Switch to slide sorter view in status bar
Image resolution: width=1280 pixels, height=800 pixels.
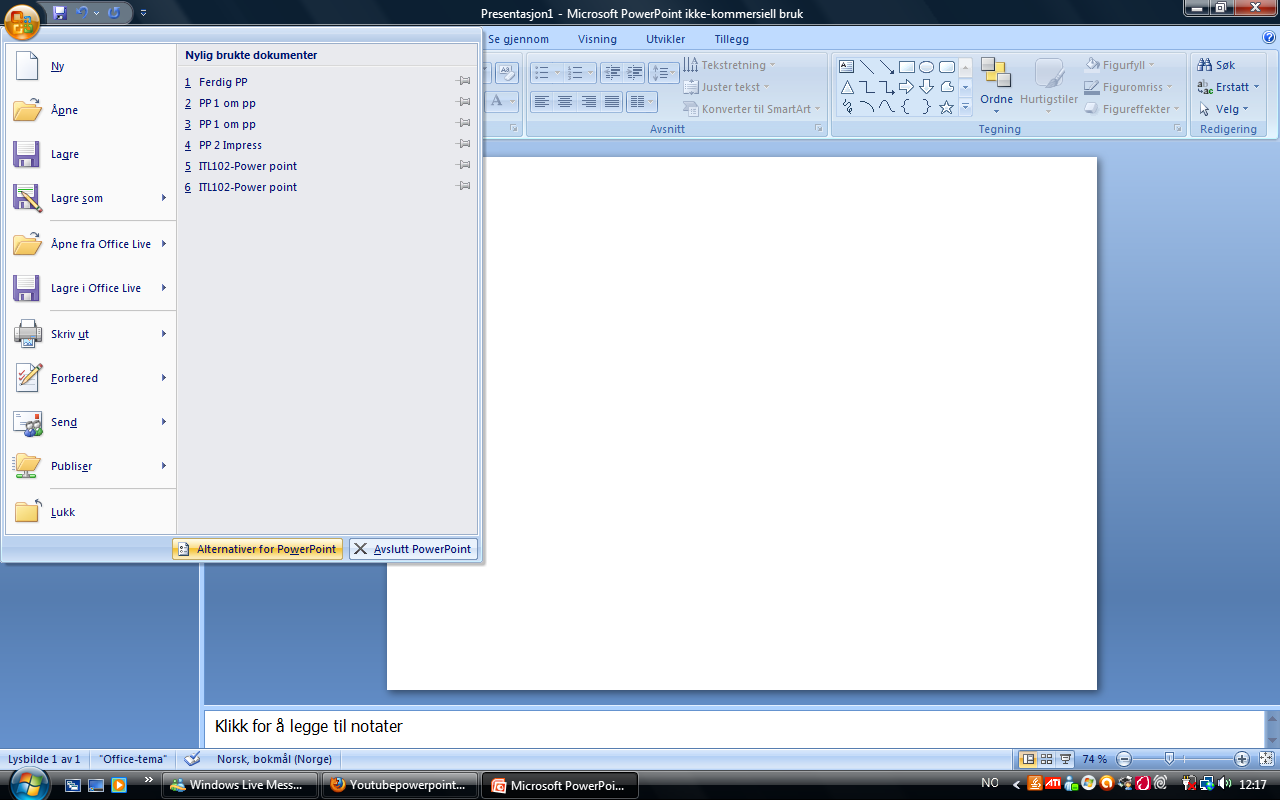1047,759
